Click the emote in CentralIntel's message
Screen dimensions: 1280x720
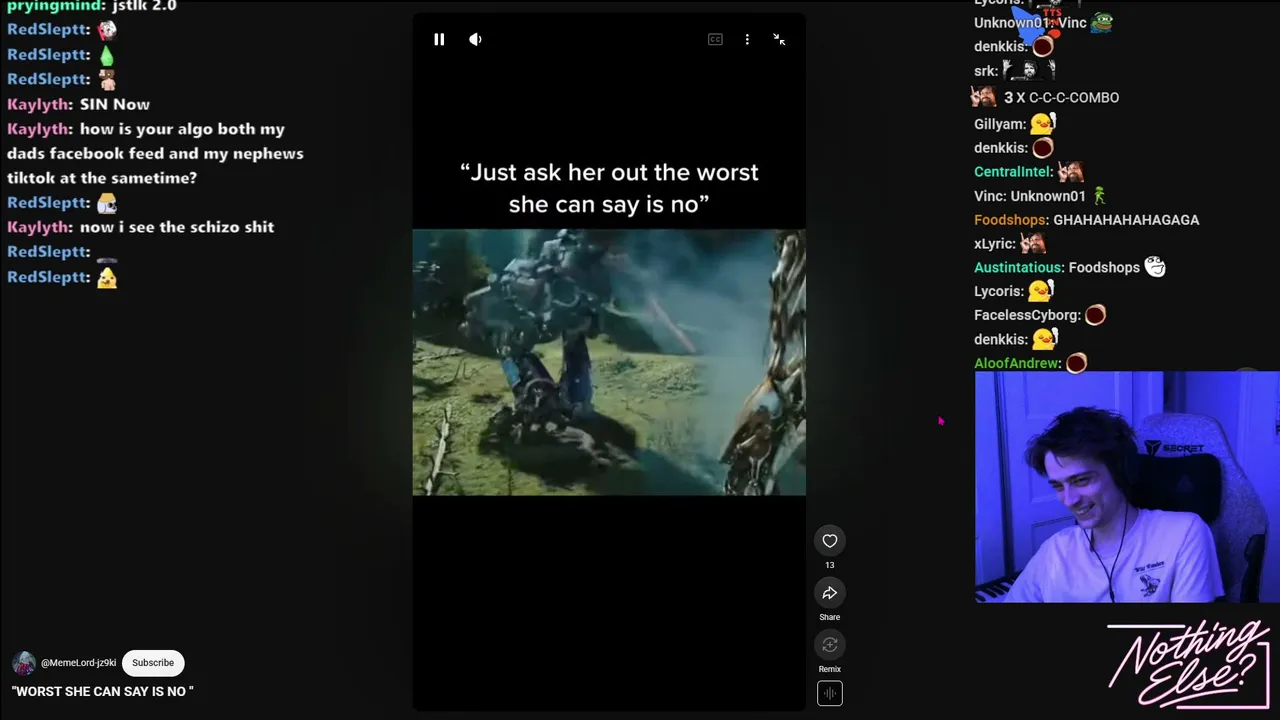pos(1071,172)
